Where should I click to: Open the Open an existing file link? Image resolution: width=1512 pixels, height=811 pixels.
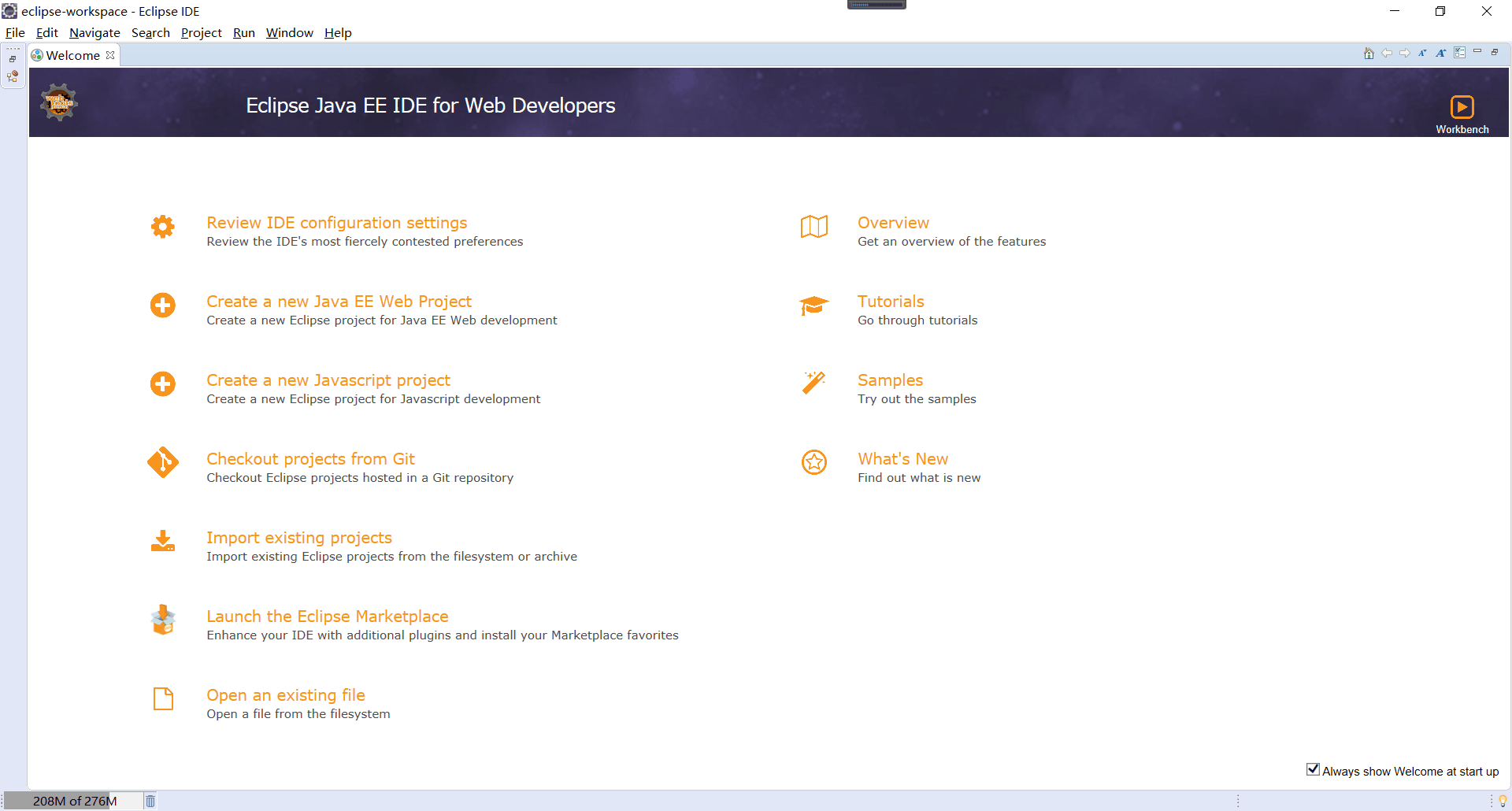pyautogui.click(x=286, y=695)
